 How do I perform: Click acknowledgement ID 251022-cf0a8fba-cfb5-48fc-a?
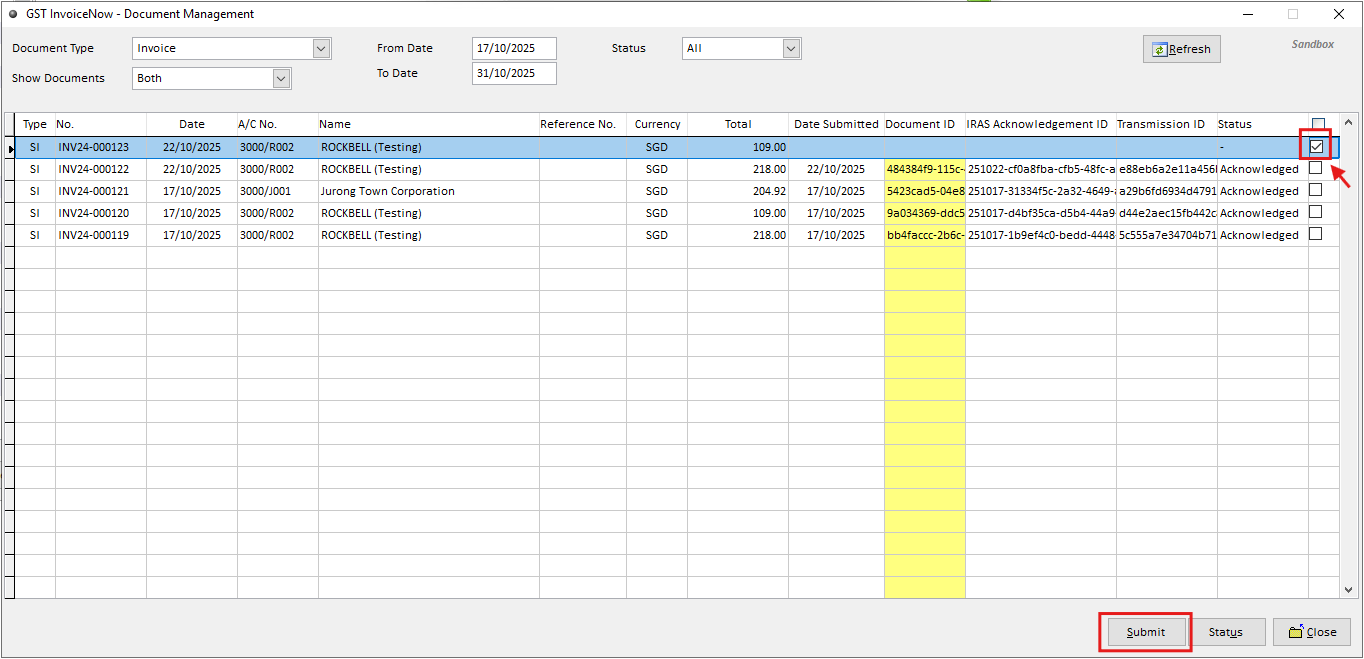(x=1041, y=169)
